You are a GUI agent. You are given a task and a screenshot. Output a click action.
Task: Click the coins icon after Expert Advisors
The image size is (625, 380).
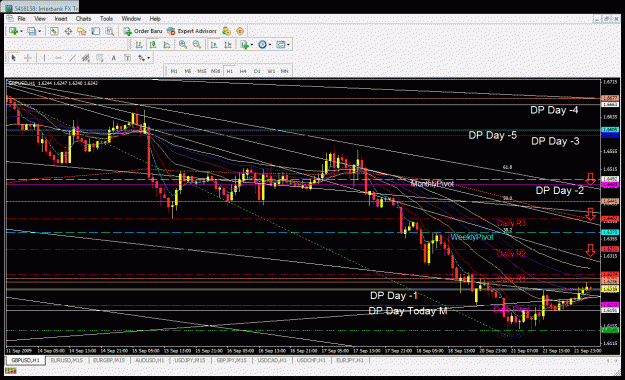click(x=226, y=31)
